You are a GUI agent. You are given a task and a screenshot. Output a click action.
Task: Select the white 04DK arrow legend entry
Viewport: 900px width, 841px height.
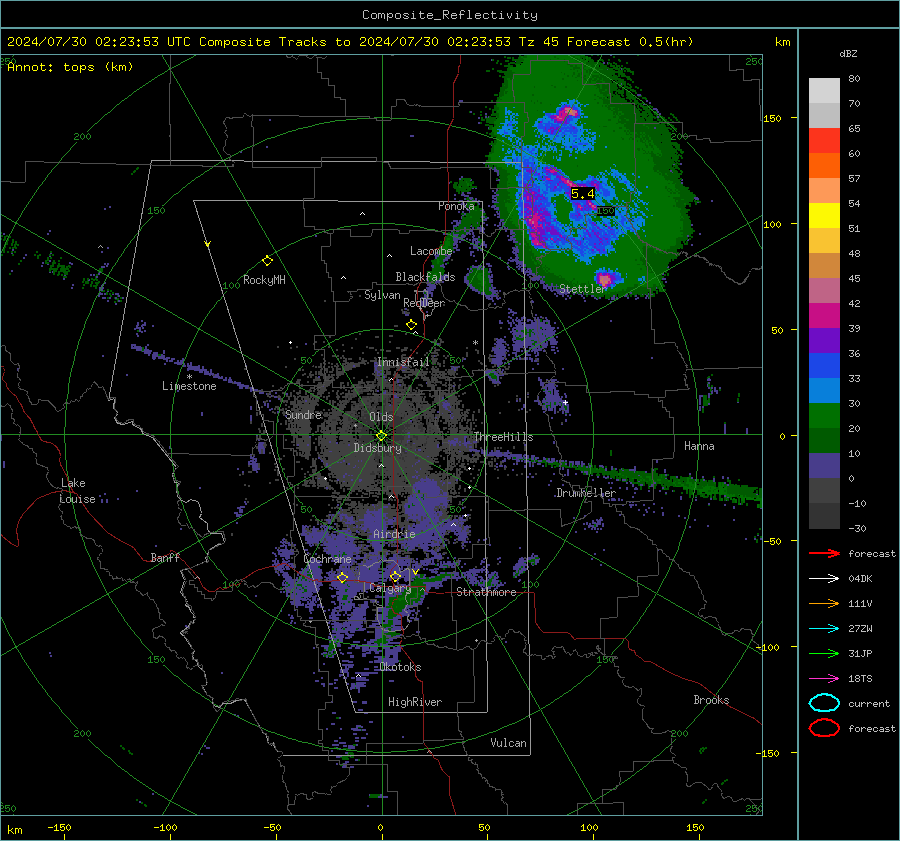point(824,578)
